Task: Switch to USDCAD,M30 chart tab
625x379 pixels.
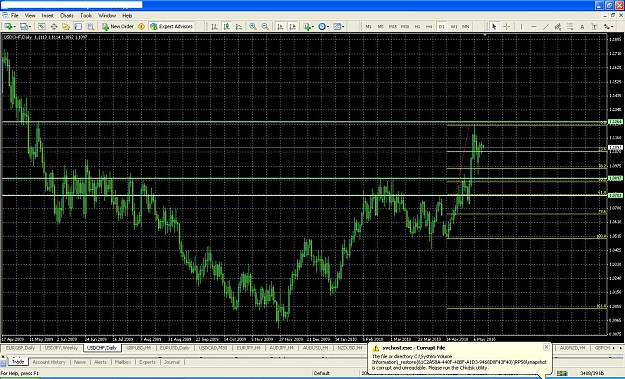Action: pyautogui.click(x=212, y=348)
